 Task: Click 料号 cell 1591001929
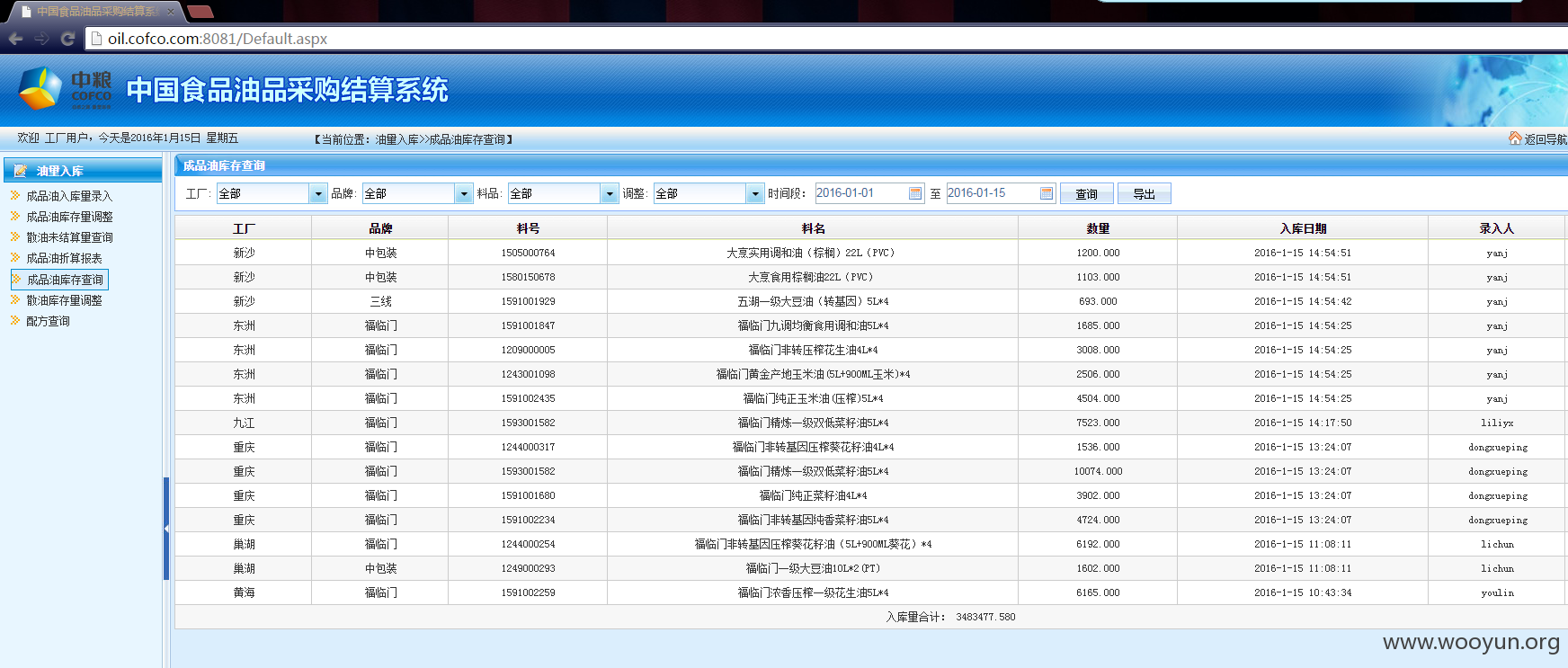[528, 302]
